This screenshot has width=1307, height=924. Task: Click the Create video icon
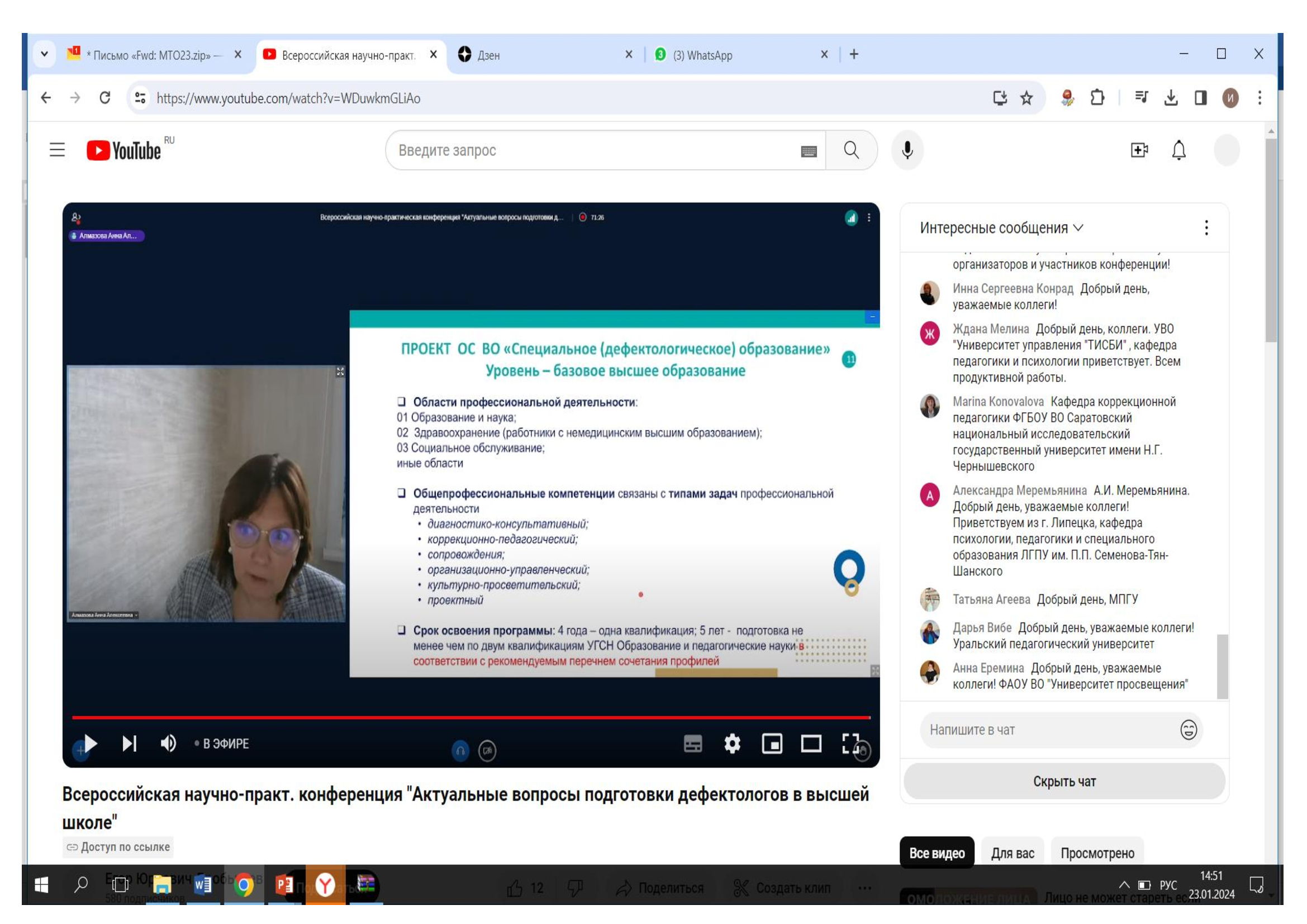tap(1138, 150)
